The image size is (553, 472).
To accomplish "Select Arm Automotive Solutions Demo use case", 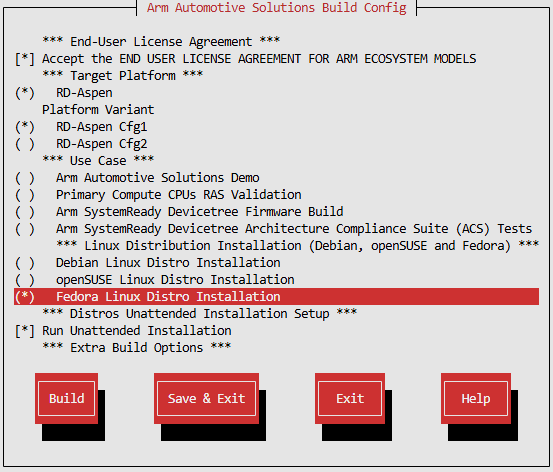I will pyautogui.click(x=25, y=178).
